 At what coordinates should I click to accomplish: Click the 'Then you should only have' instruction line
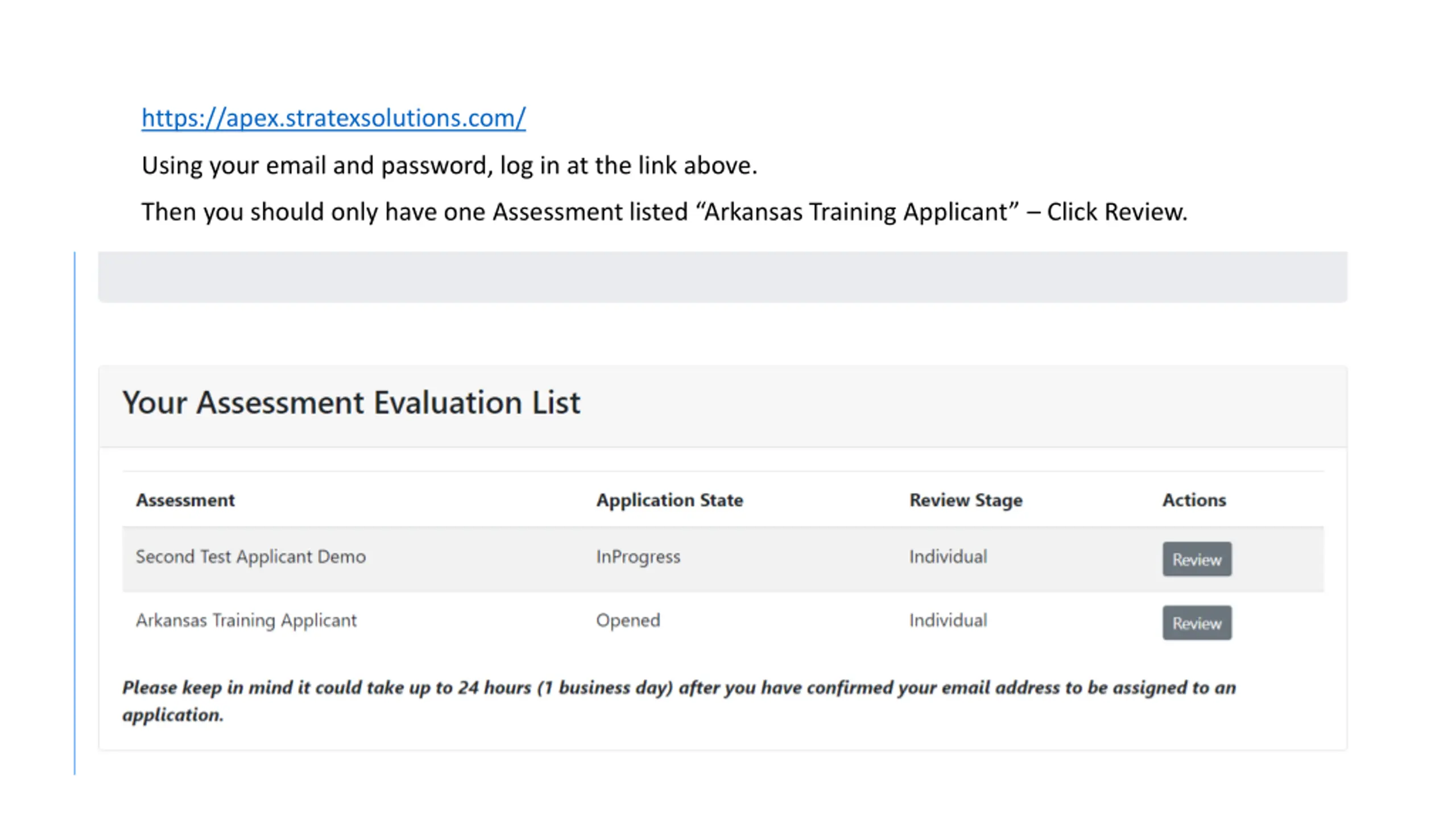tap(664, 212)
